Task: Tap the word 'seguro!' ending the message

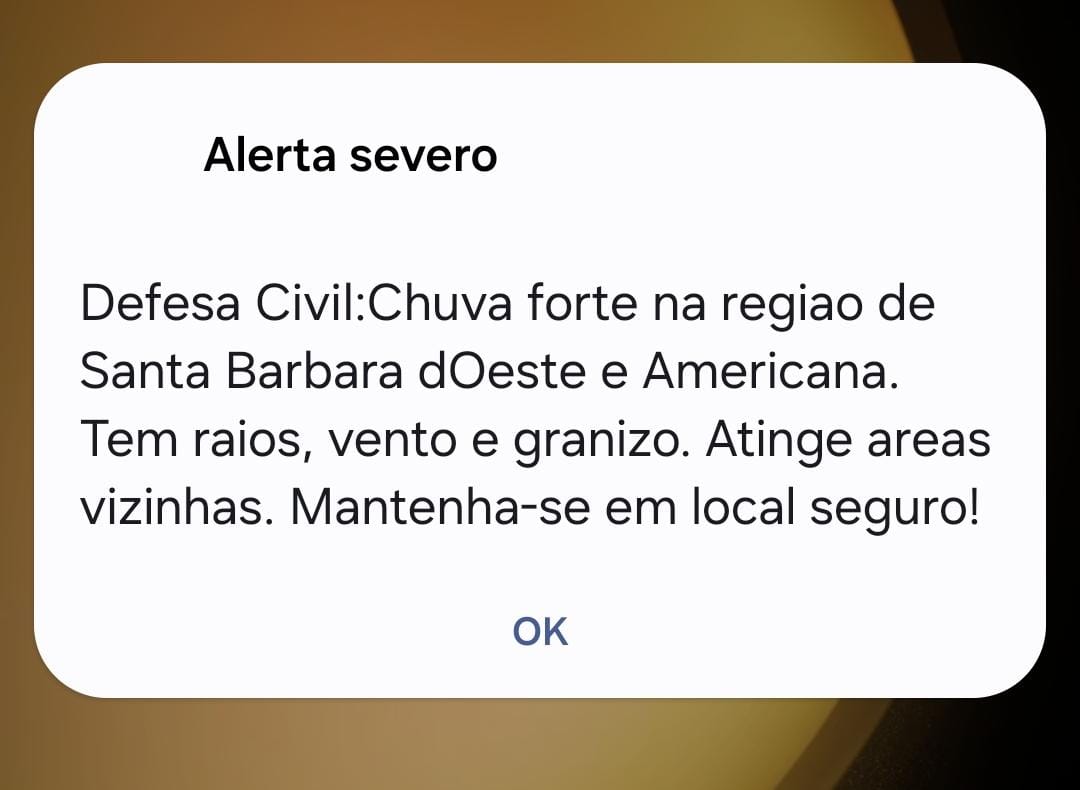Action: tap(894, 510)
